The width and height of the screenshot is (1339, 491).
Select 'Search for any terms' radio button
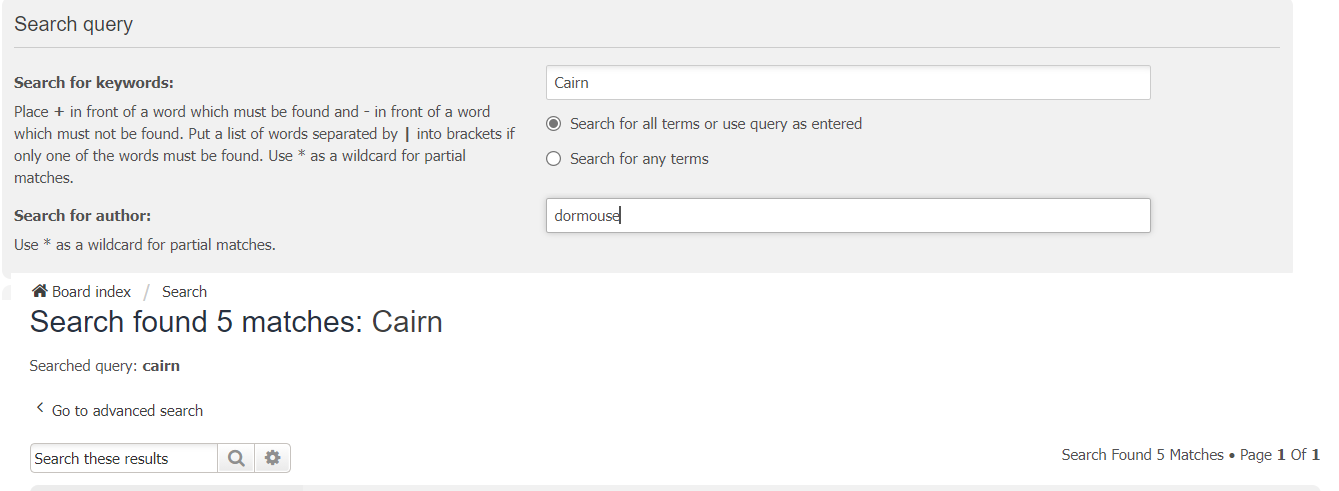(554, 159)
